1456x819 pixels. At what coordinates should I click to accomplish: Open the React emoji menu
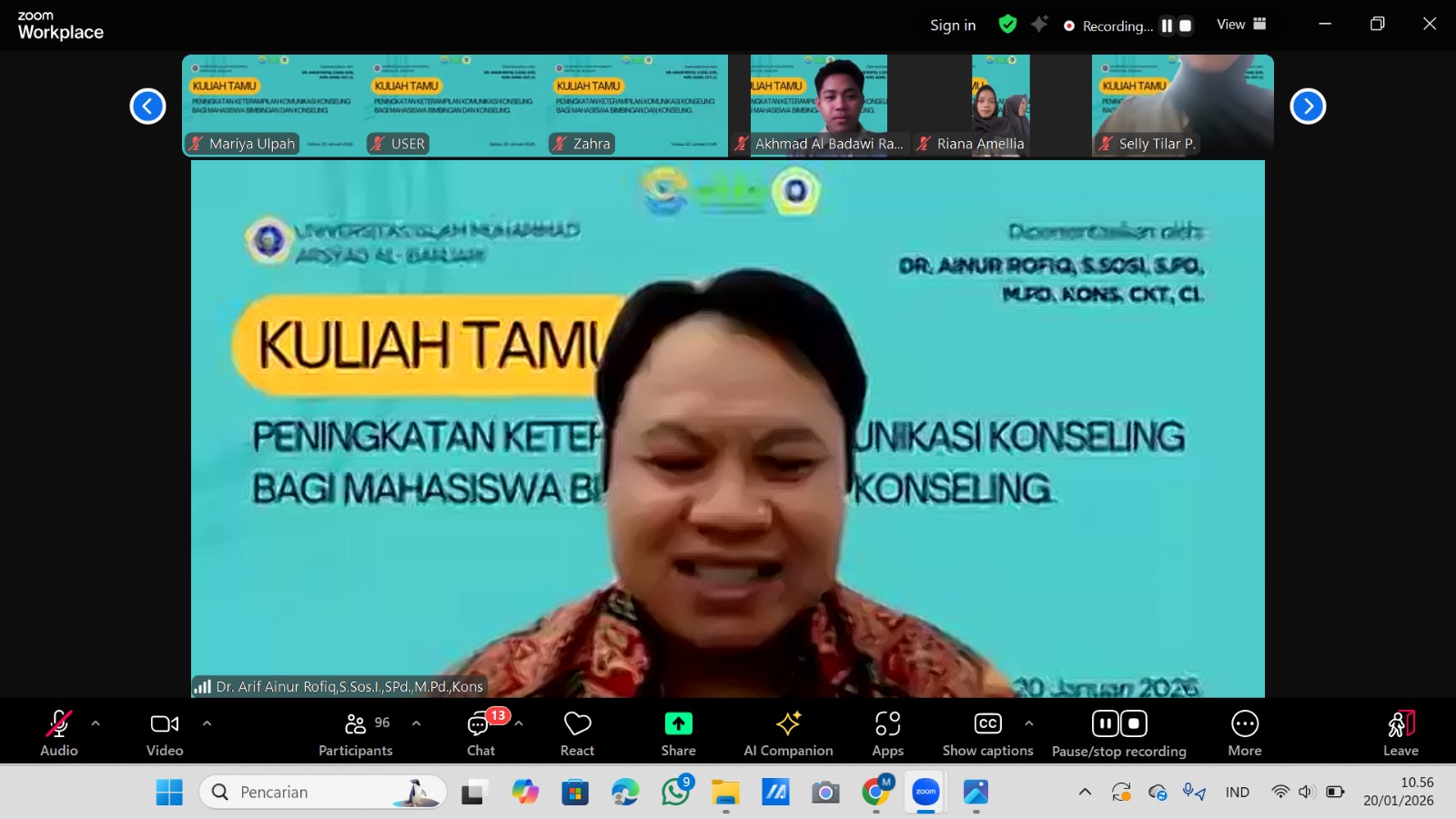point(577,724)
